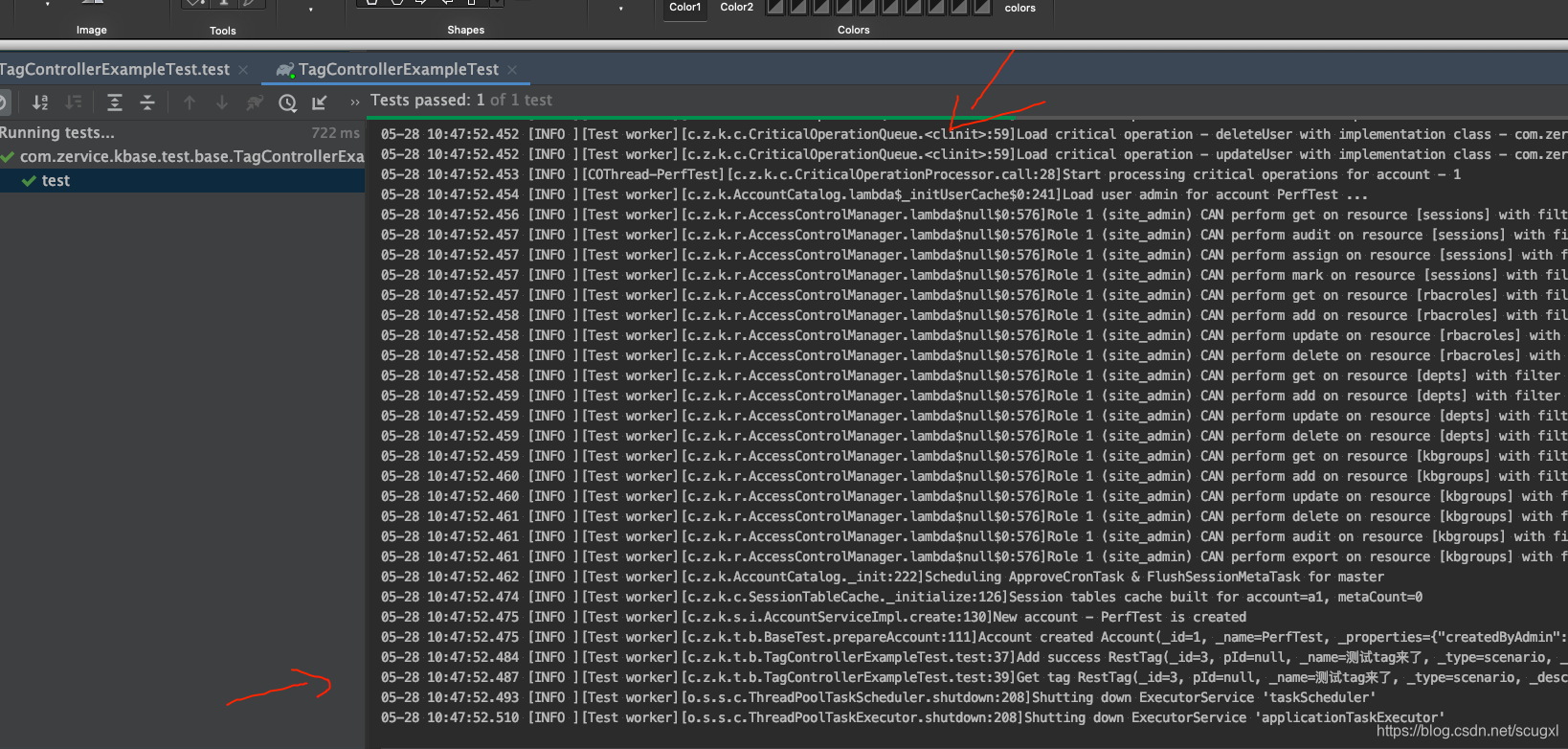Sort tests by duration icon
The height and width of the screenshot is (749, 1568).
(74, 102)
